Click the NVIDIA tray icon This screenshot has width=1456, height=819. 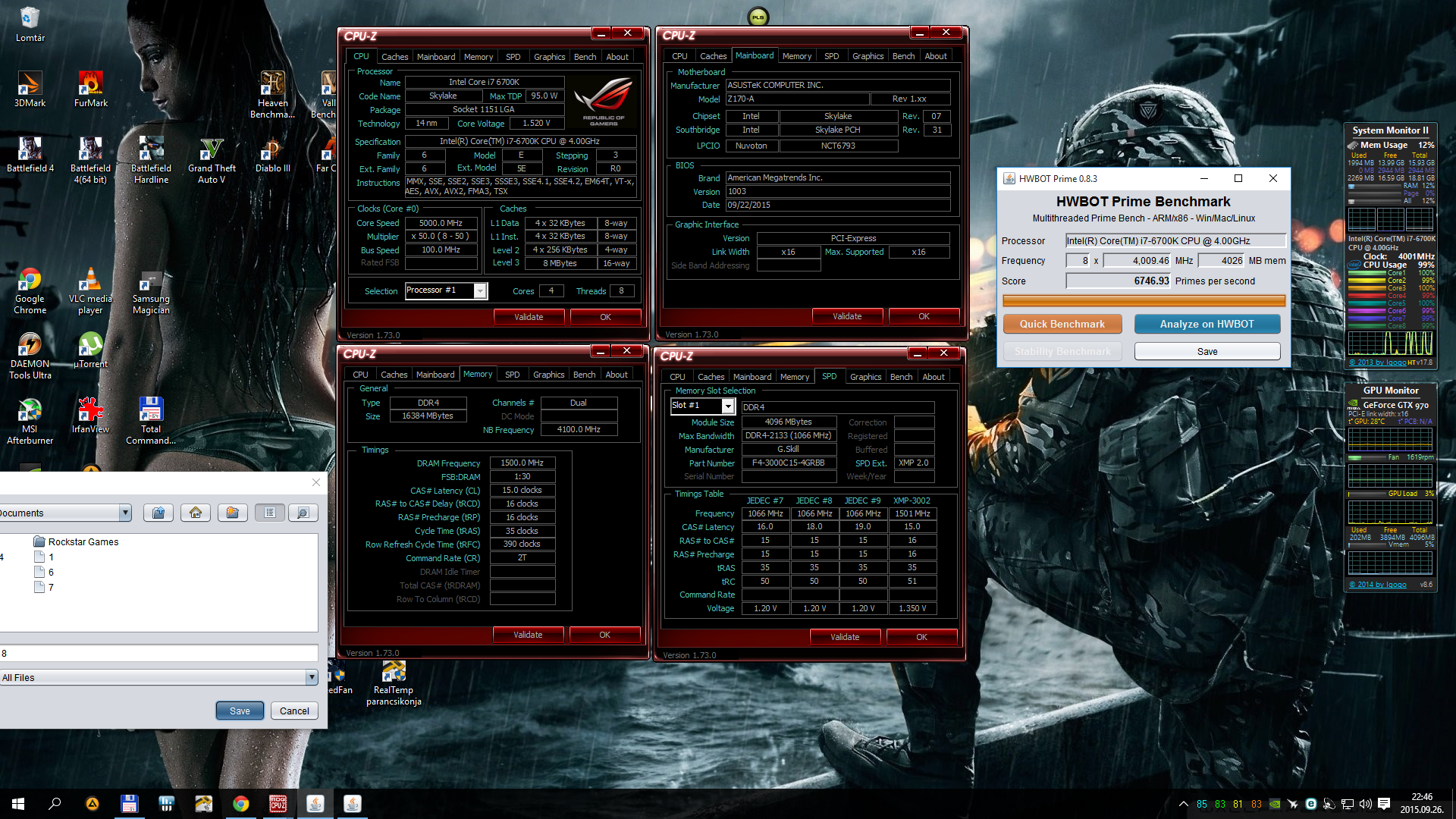tap(1276, 804)
